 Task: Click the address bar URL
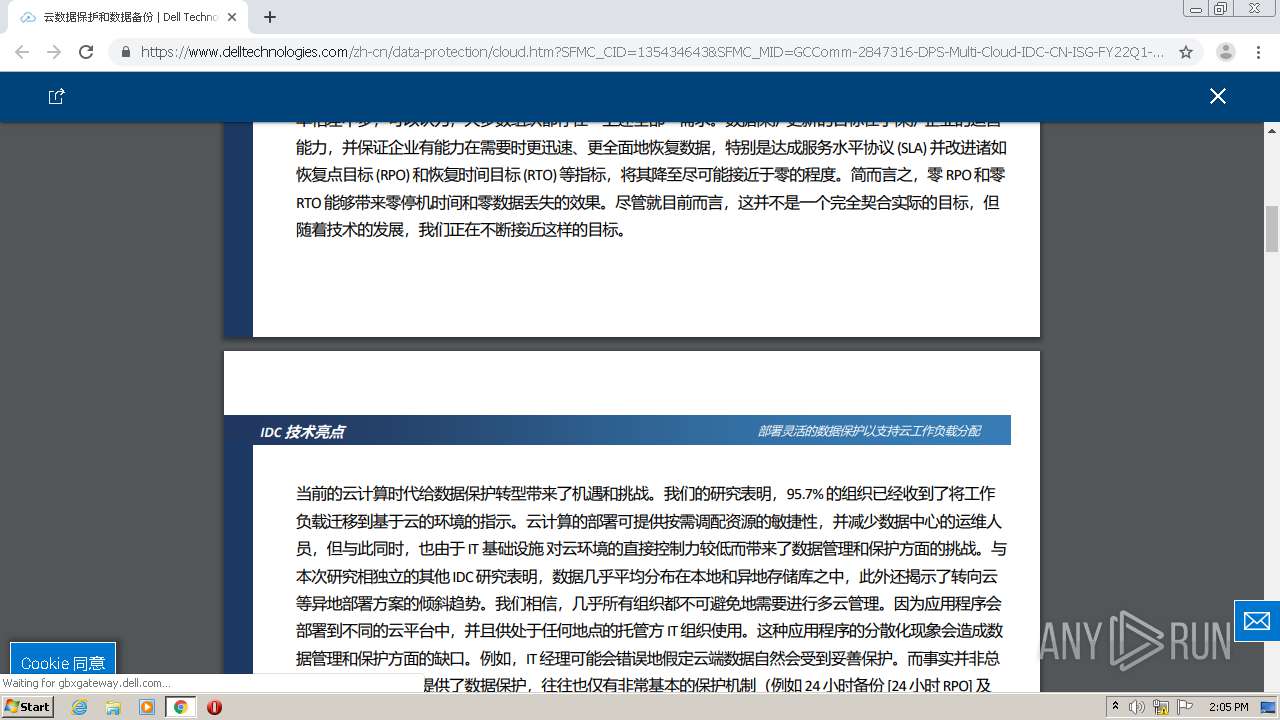(x=652, y=52)
